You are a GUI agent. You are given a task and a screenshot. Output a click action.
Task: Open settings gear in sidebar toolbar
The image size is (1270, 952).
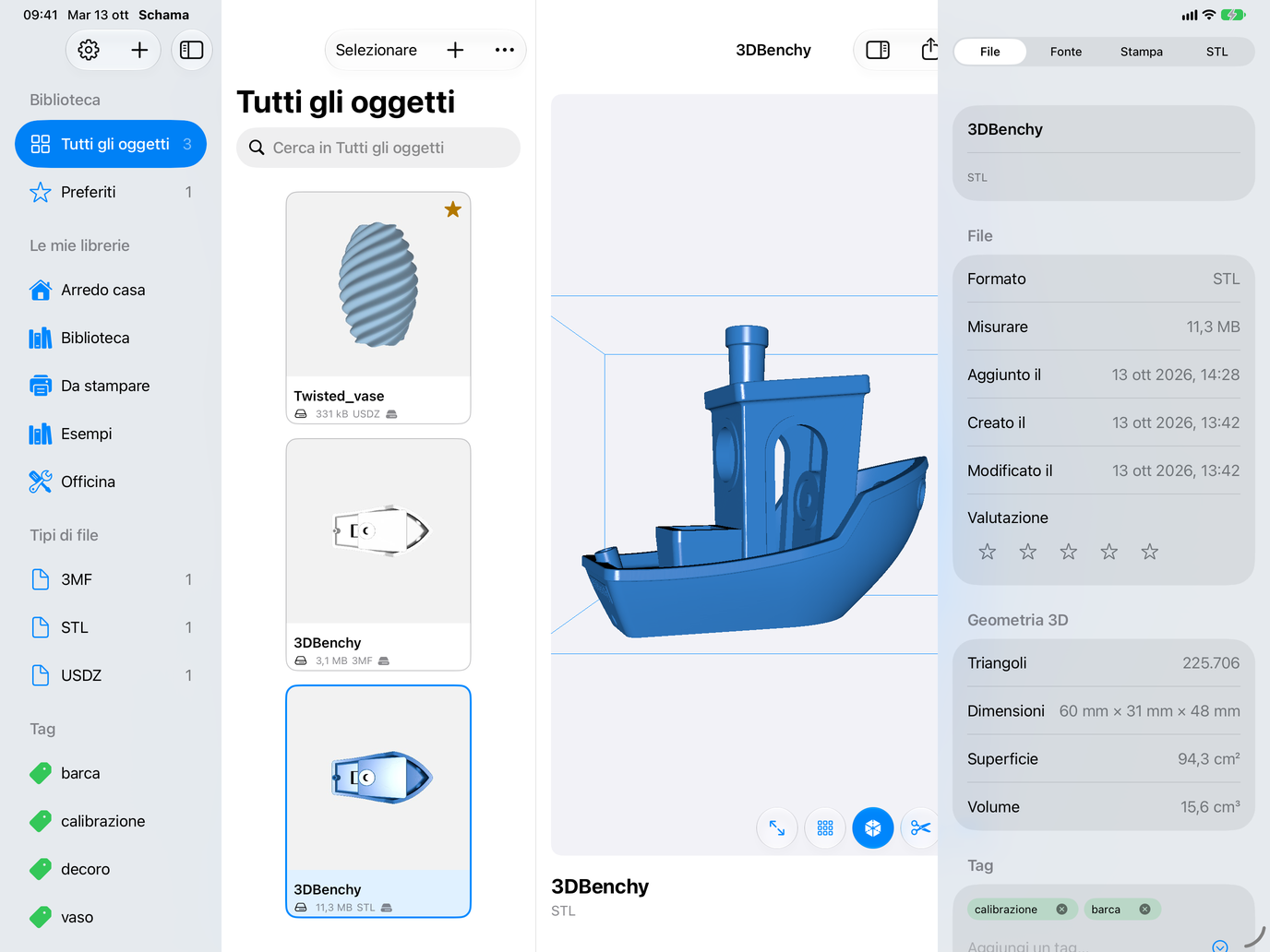pyautogui.click(x=89, y=50)
